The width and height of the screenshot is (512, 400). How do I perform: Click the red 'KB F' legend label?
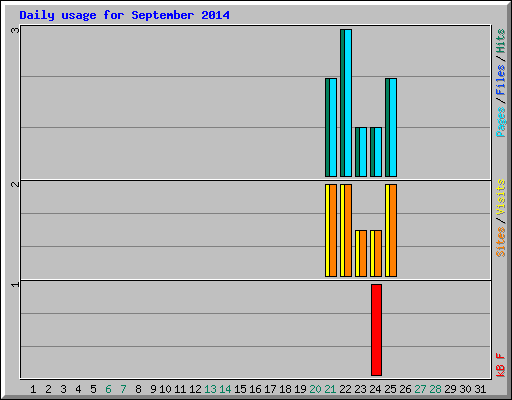(x=501, y=365)
